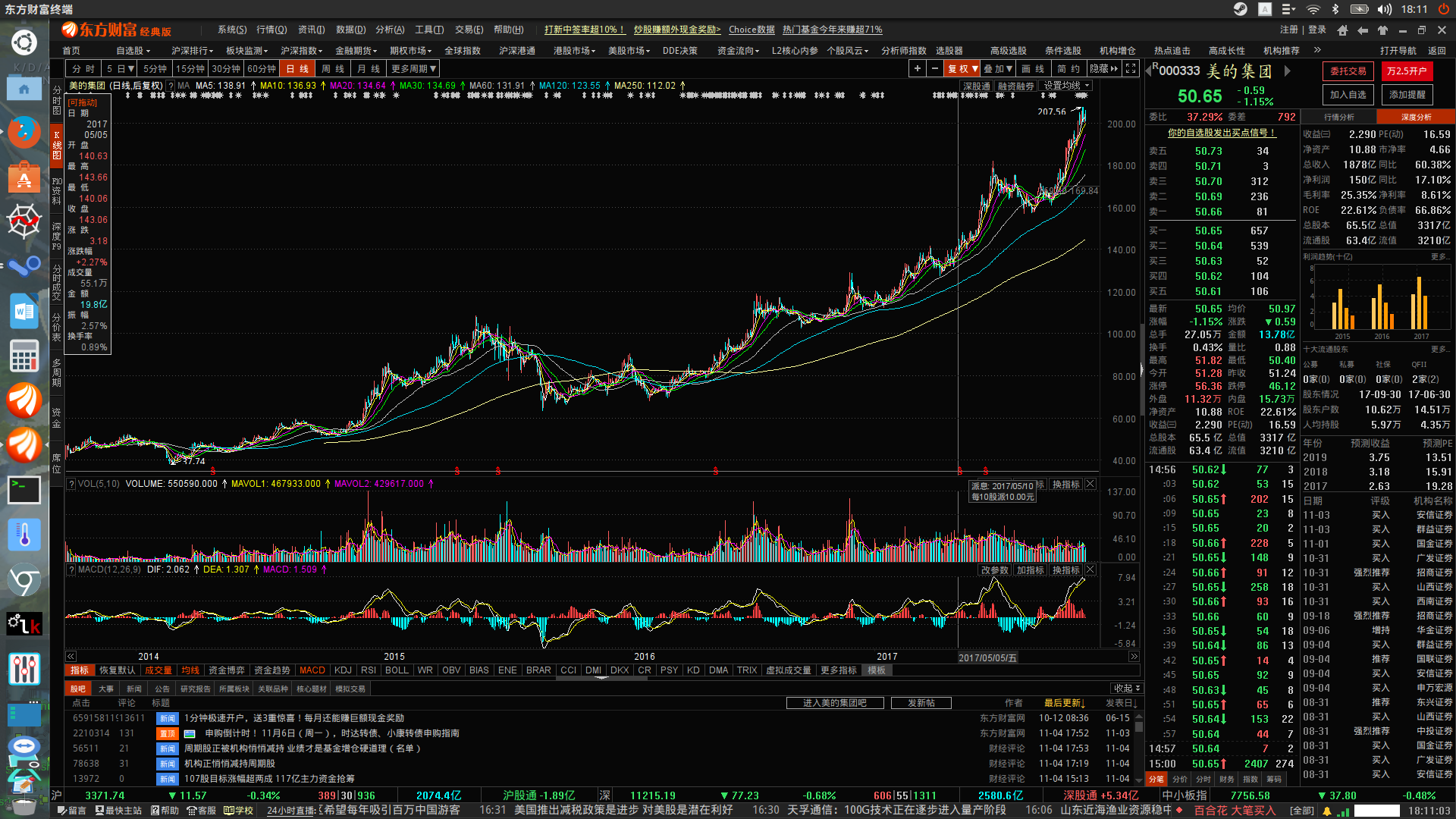Click the home icon in title bar
Screen dimensions: 1456x819
(x=1343, y=30)
